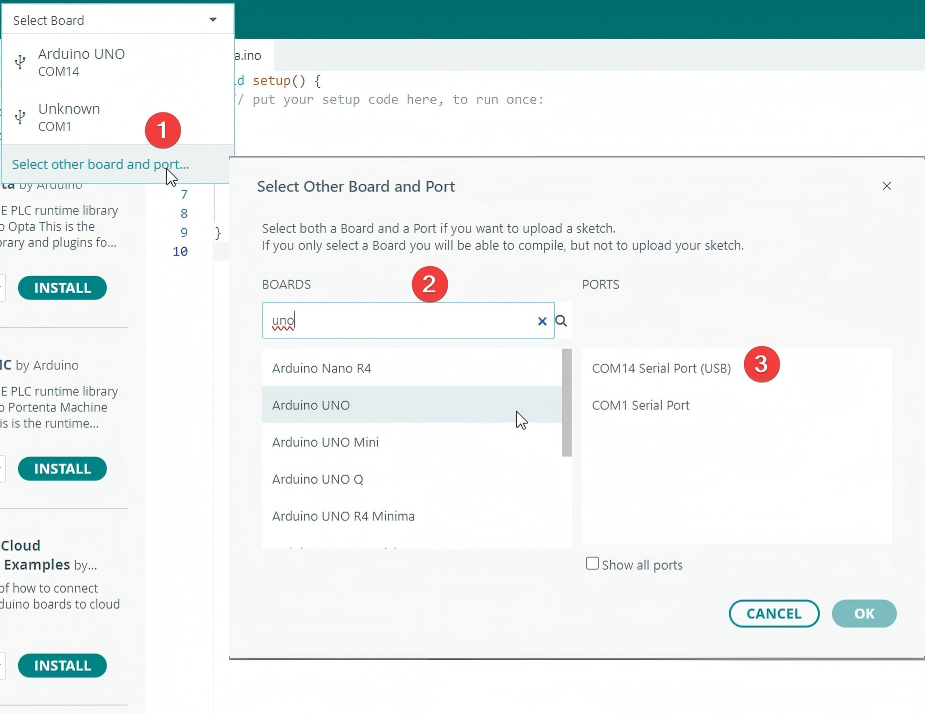Open the .ino sketch tab
Screen dimensions: 925x714
pyautogui.click(x=254, y=55)
